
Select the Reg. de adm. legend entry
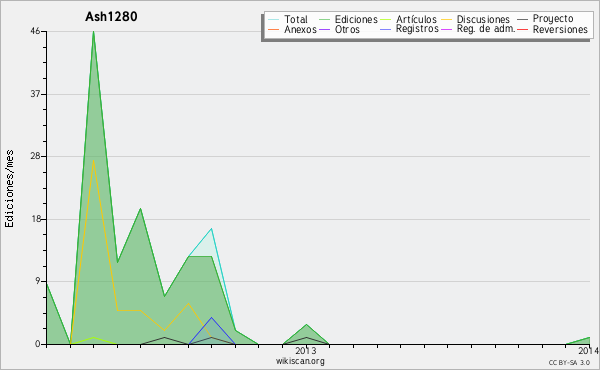coord(486,29)
